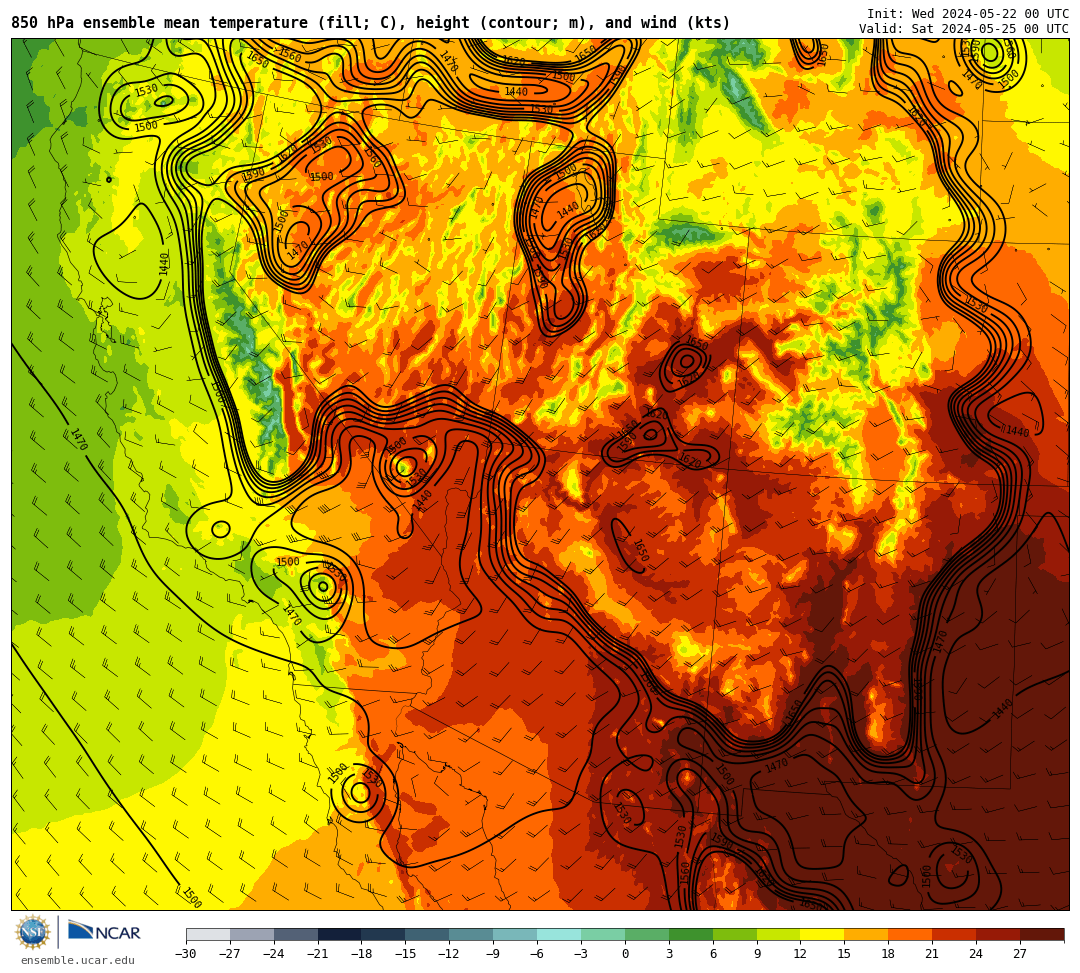Click the '−15' colorbar tick label
1080x973 pixels.
pos(406,954)
